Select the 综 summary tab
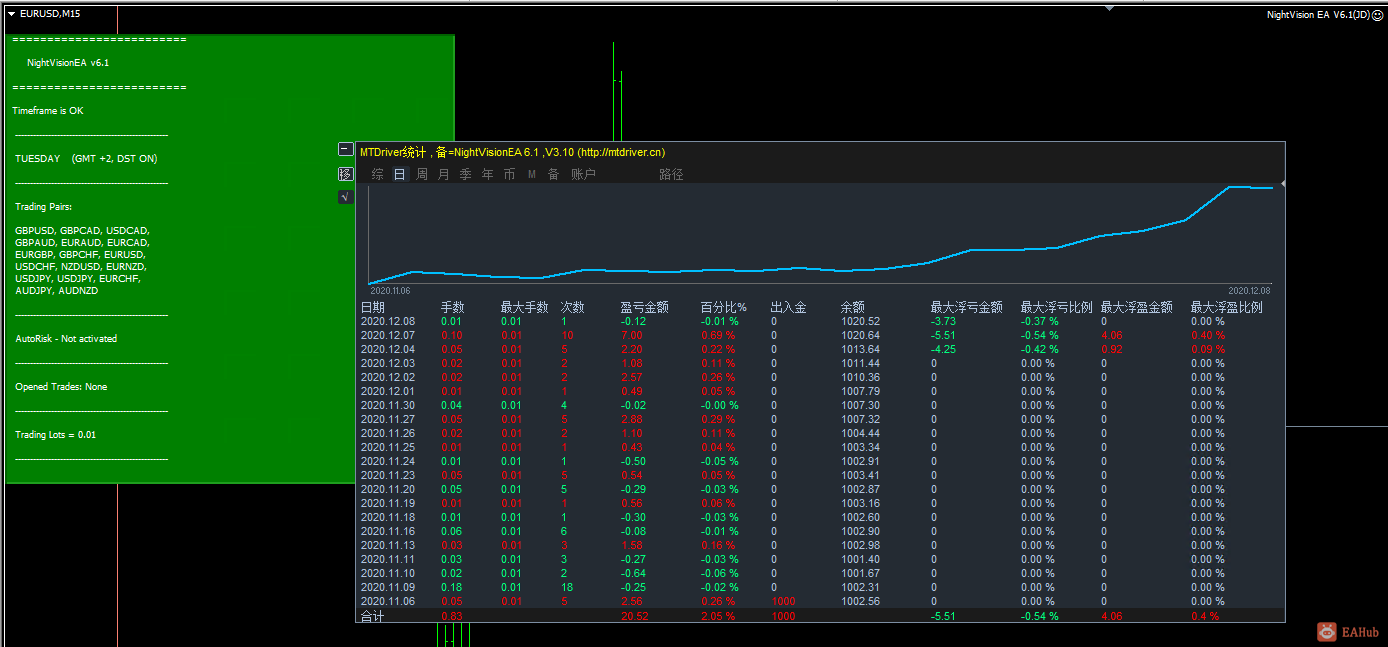This screenshot has height=647, width=1388. (377, 175)
